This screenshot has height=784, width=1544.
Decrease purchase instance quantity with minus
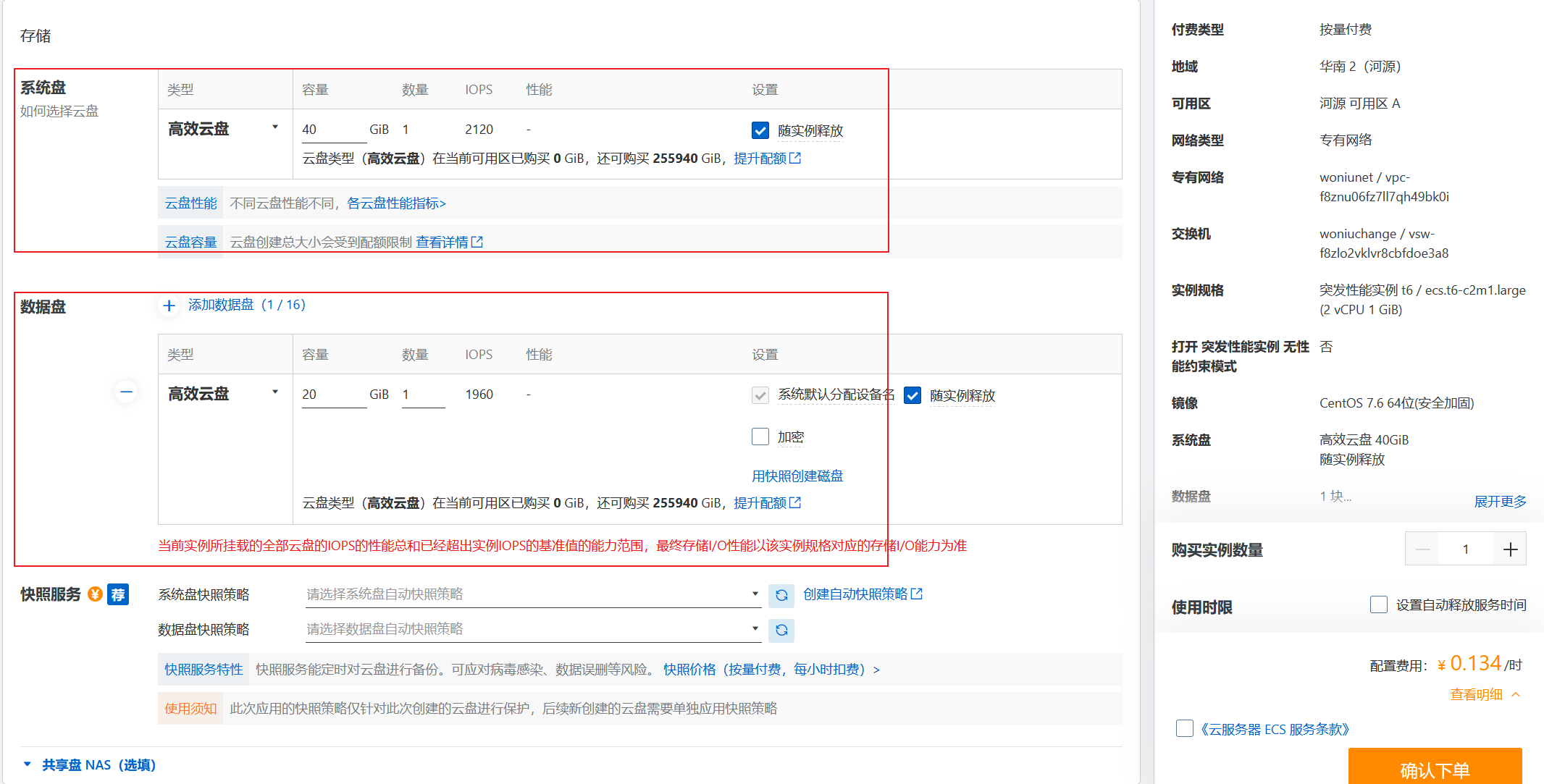pos(1422,549)
